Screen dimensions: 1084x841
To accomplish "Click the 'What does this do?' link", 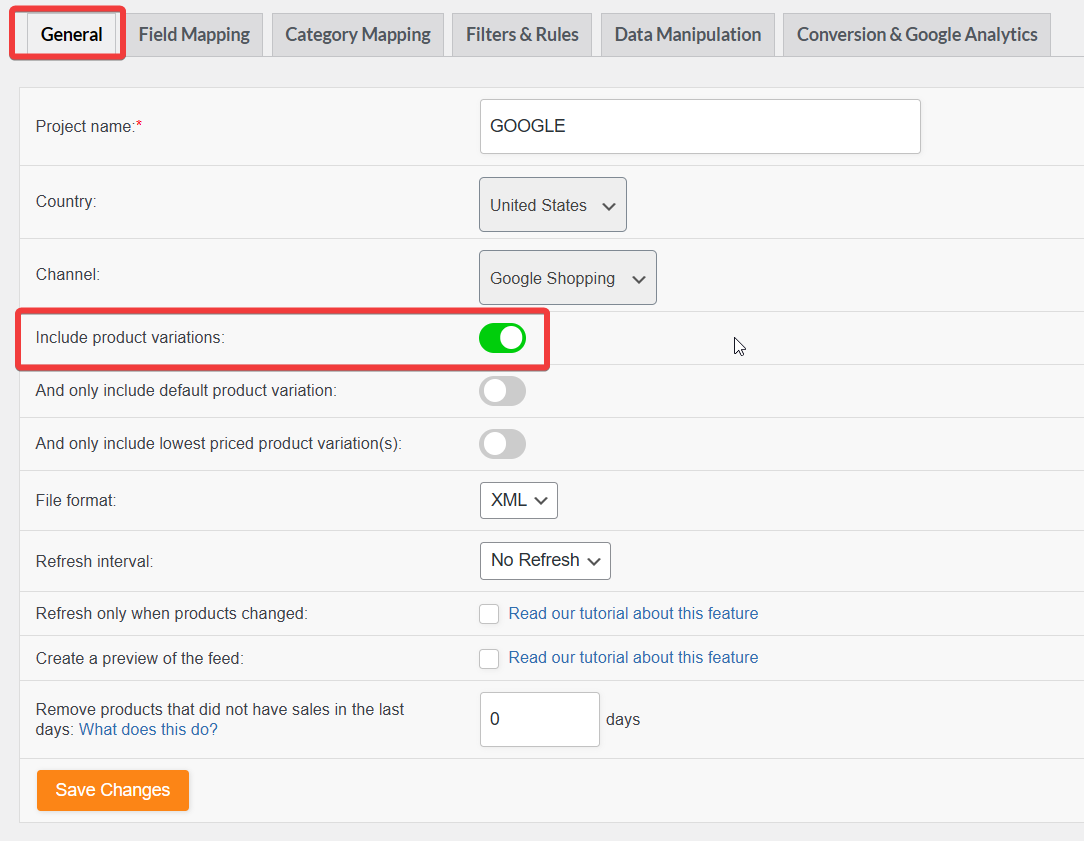I will pyautogui.click(x=148, y=730).
